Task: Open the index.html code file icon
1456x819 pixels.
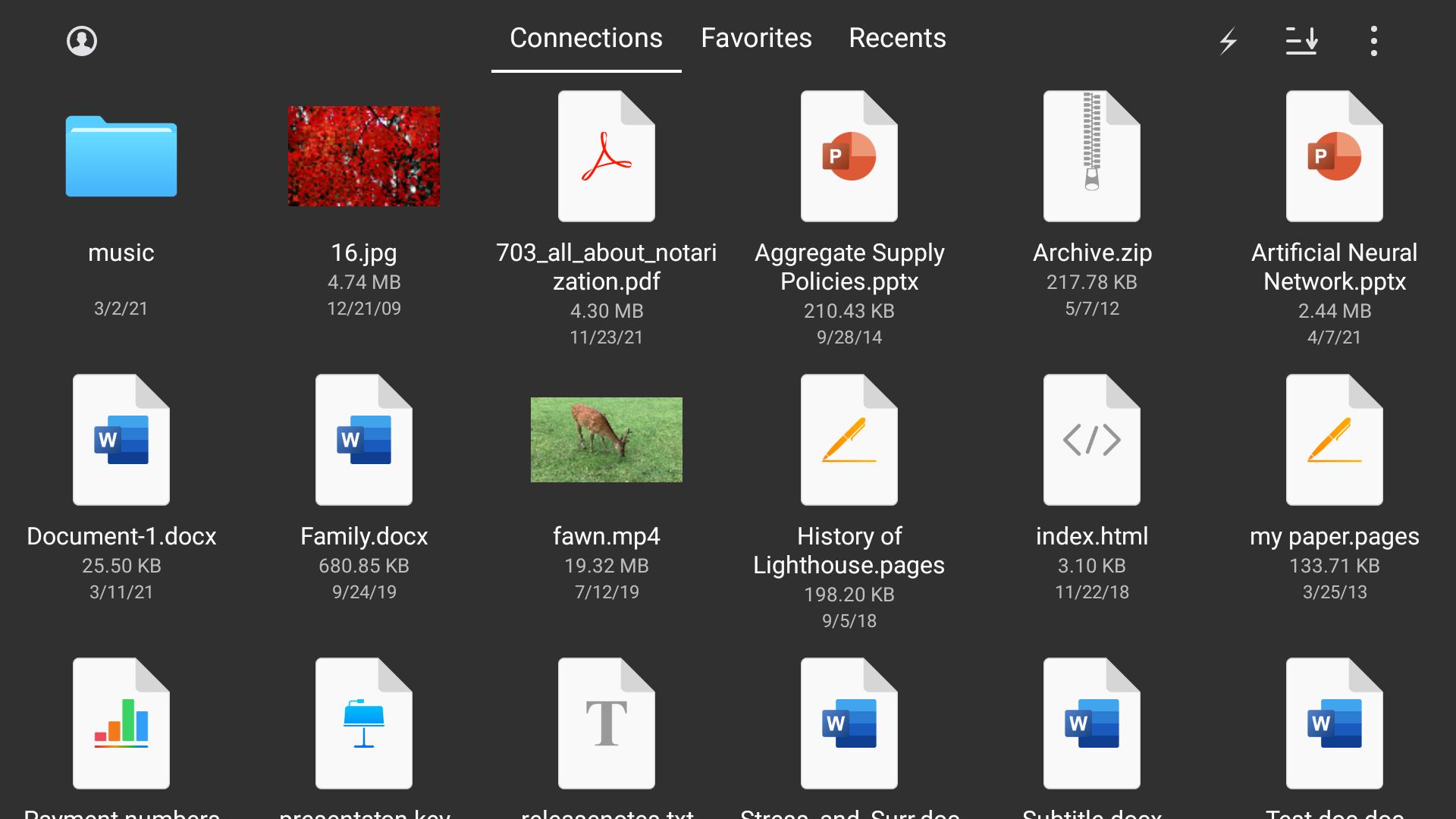Action: [x=1092, y=440]
